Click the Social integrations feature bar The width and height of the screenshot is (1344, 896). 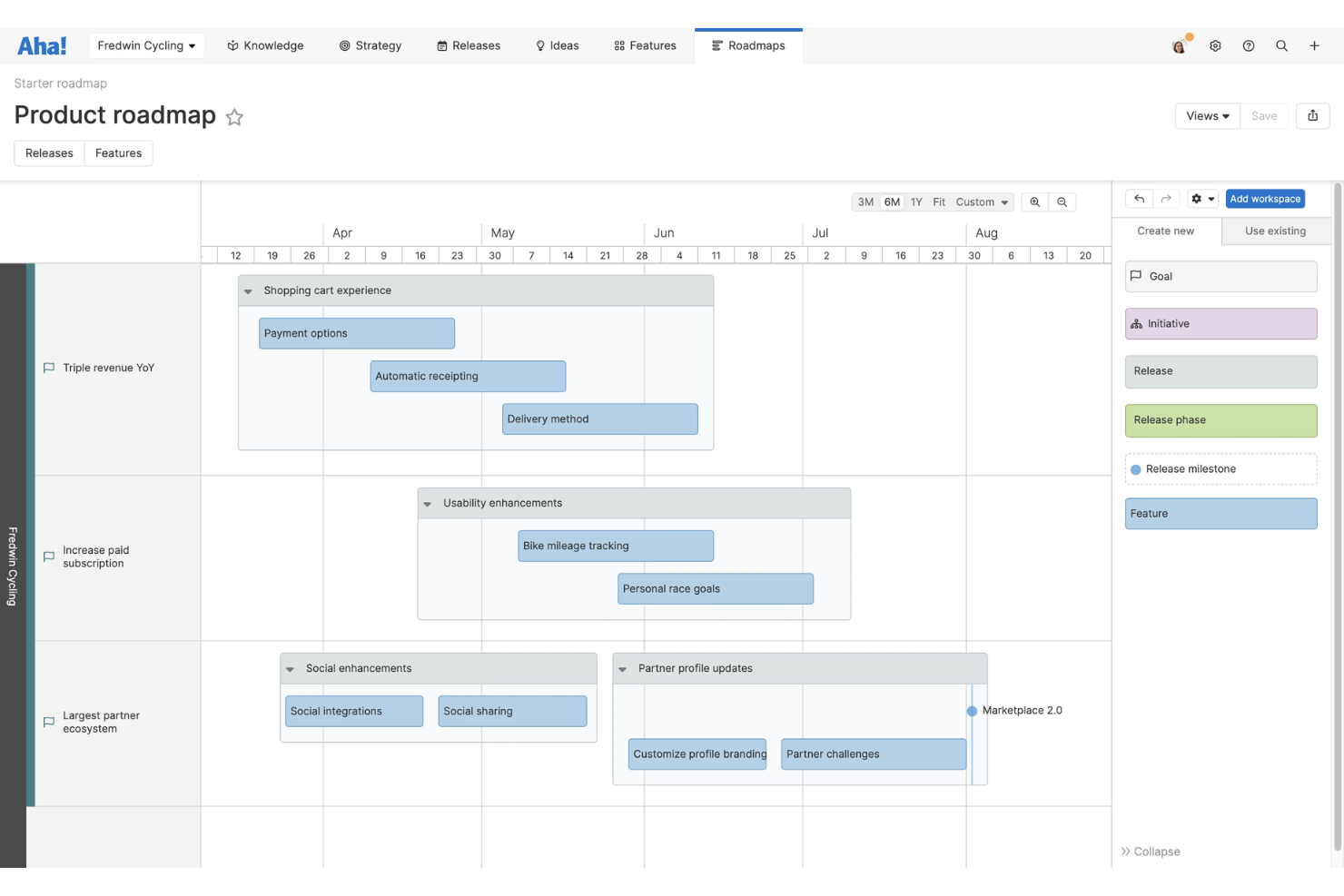(x=354, y=712)
